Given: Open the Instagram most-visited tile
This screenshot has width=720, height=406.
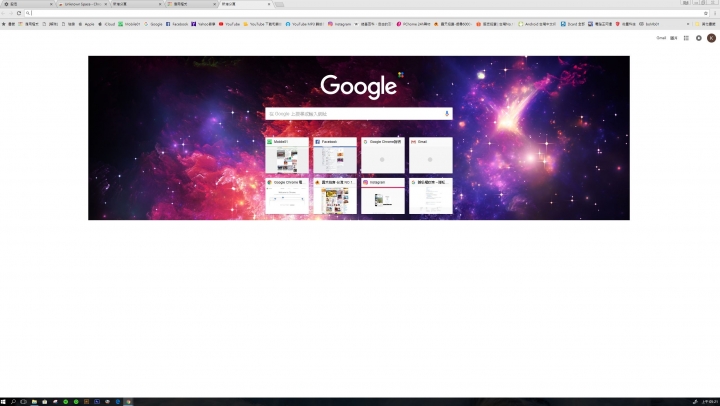Looking at the screenshot, I should click(x=383, y=196).
